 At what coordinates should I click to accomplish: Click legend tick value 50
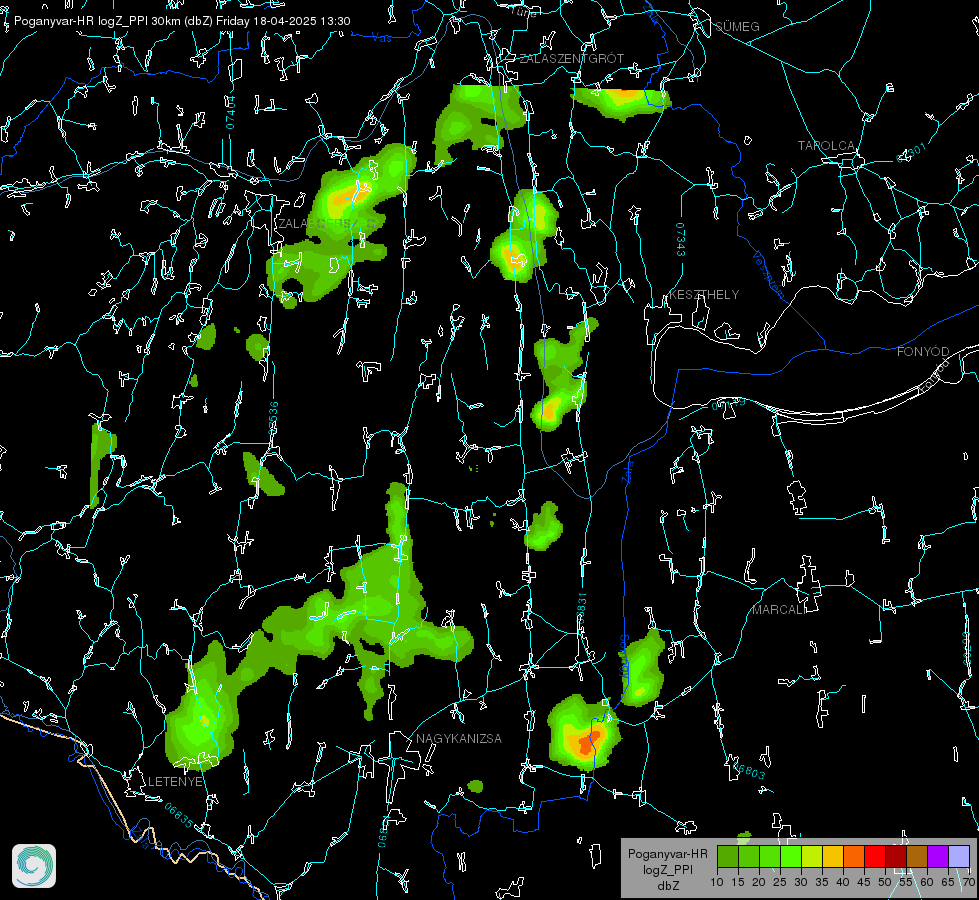click(x=885, y=882)
